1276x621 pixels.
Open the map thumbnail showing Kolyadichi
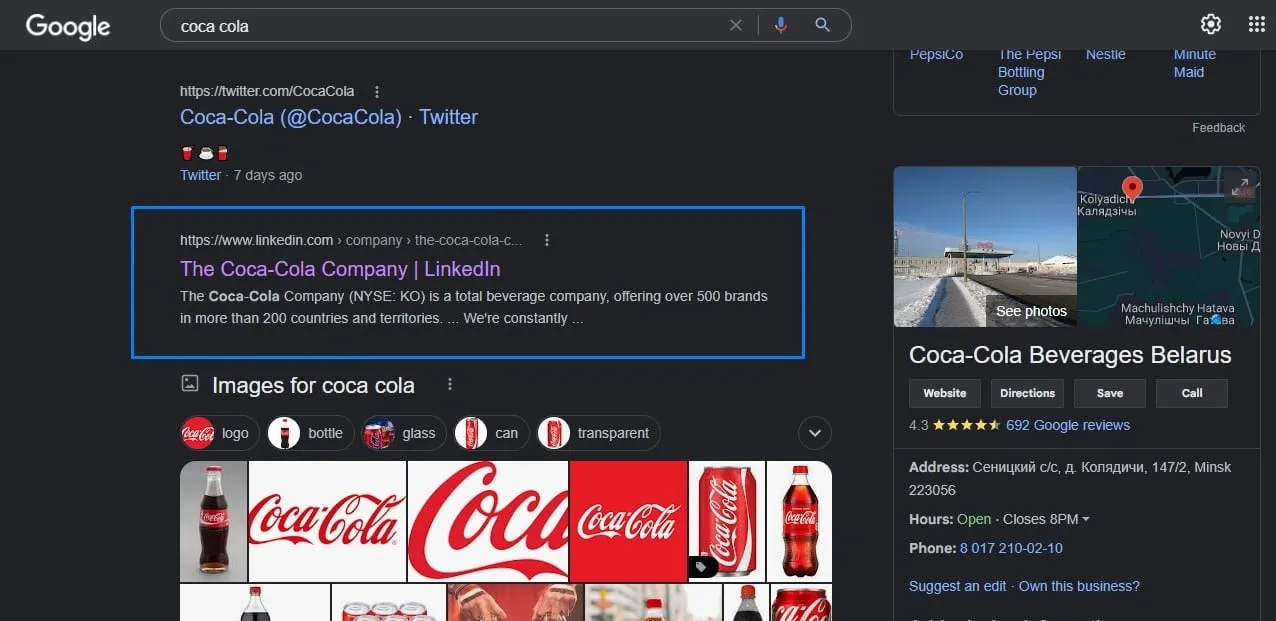click(1168, 246)
